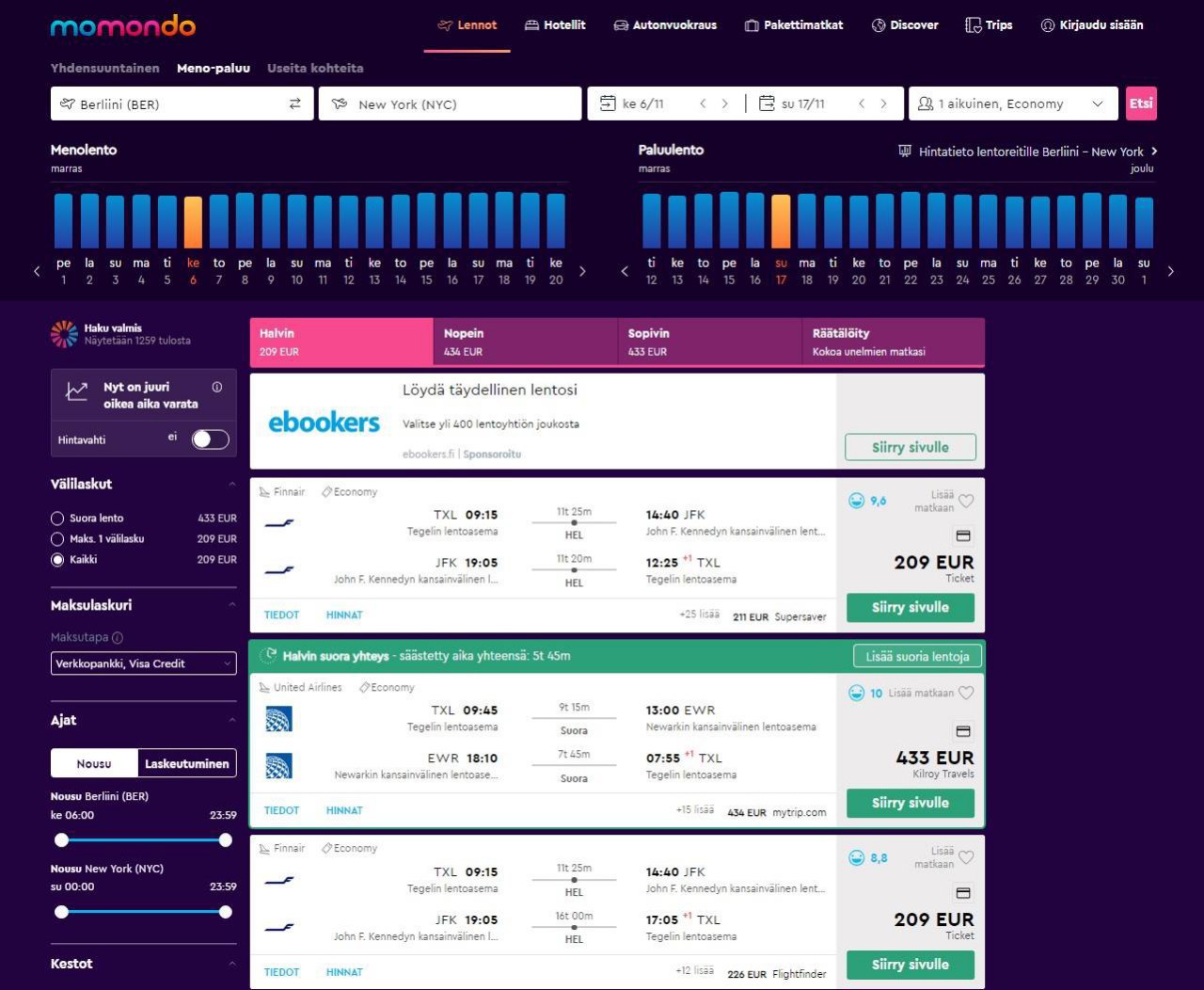Go to previous departure date arrow
The width and height of the screenshot is (1204, 990).
703,104
